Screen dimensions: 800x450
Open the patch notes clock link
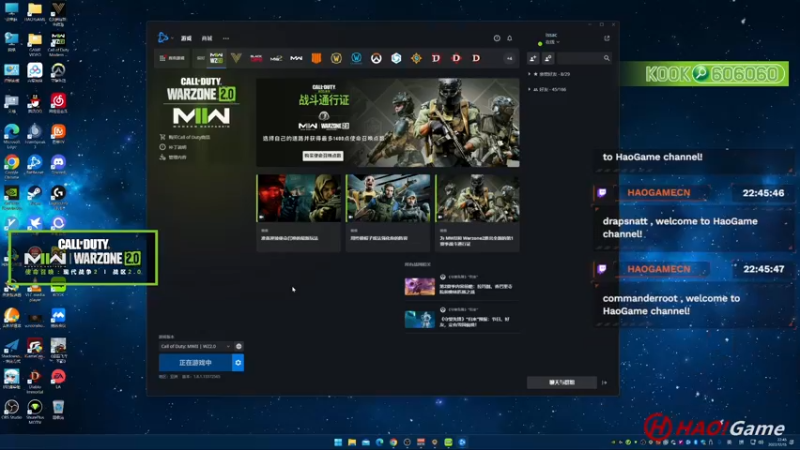173,147
